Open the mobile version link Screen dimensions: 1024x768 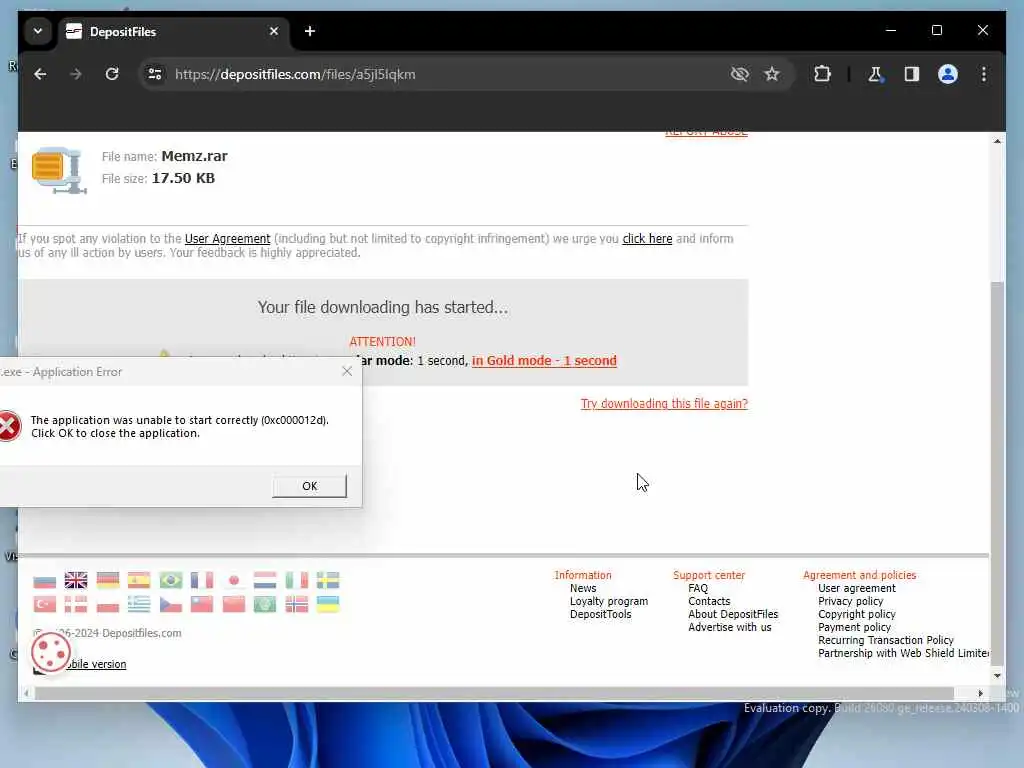point(95,664)
